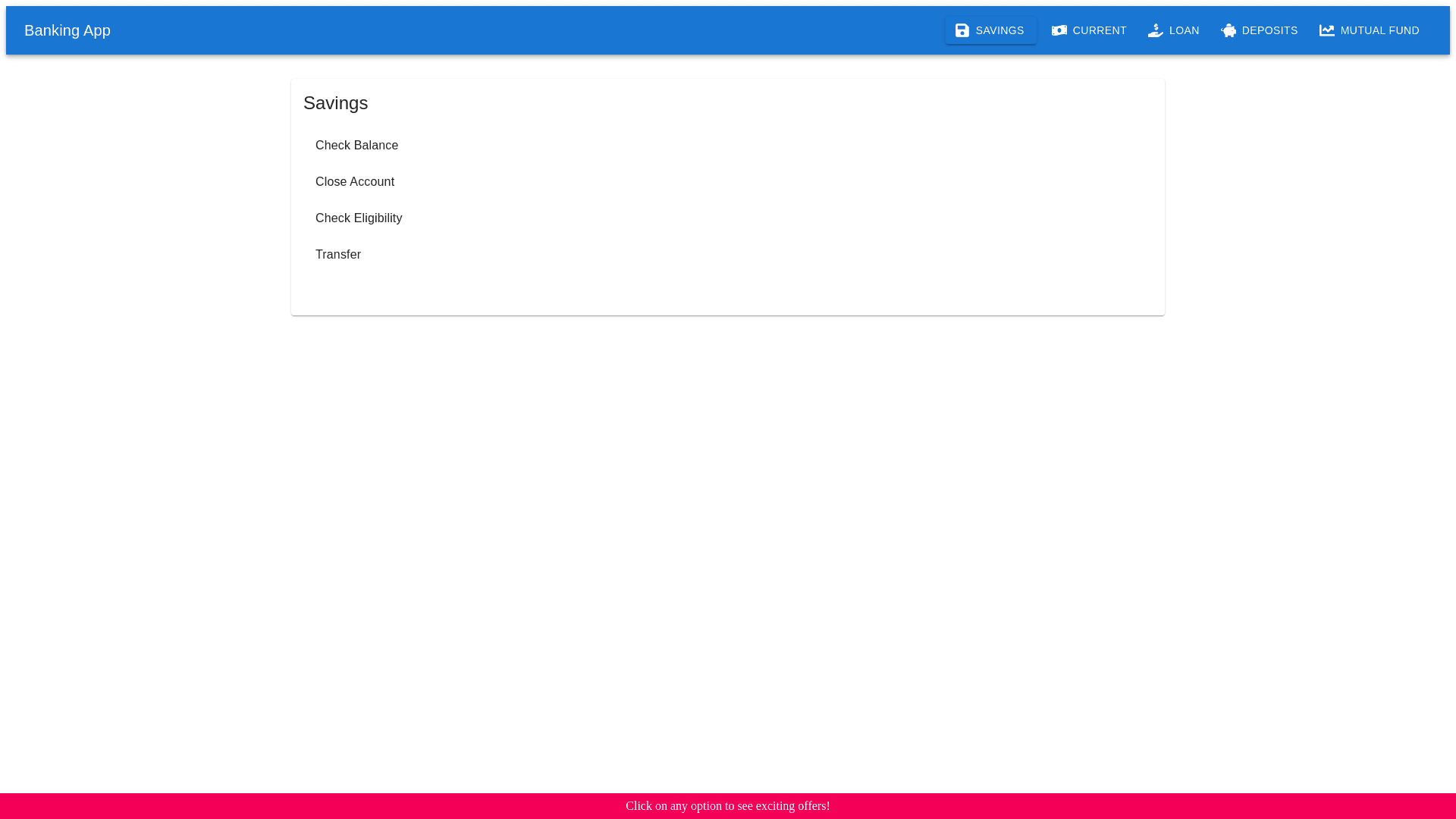Select Close Account
This screenshot has height=819, width=1456.
[354, 181]
